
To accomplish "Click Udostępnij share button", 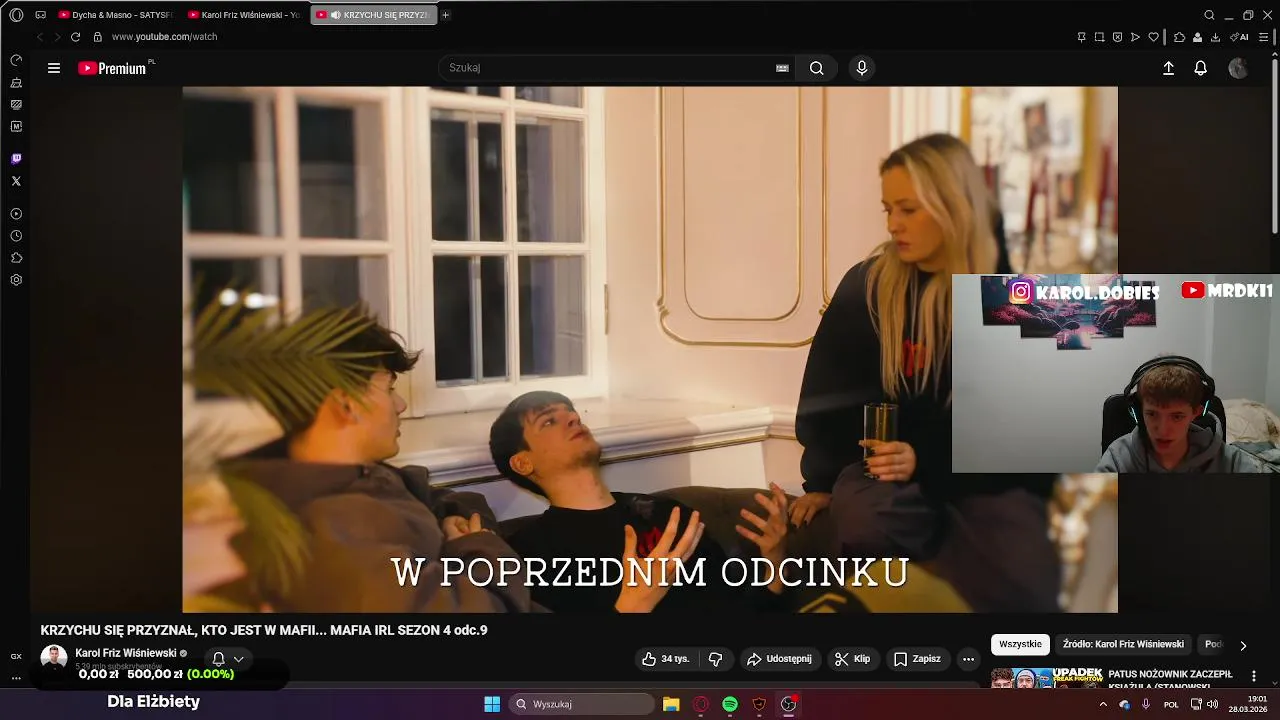I will point(779,659).
